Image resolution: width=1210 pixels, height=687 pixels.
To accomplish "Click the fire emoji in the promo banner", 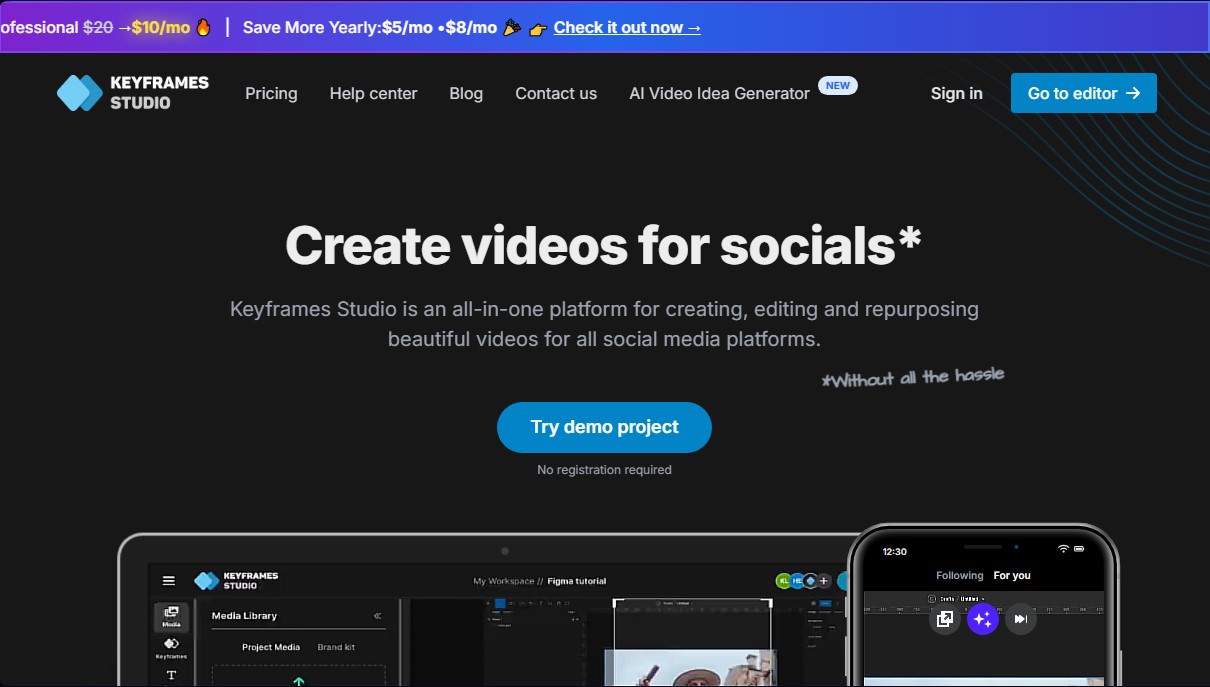I will [x=203, y=27].
